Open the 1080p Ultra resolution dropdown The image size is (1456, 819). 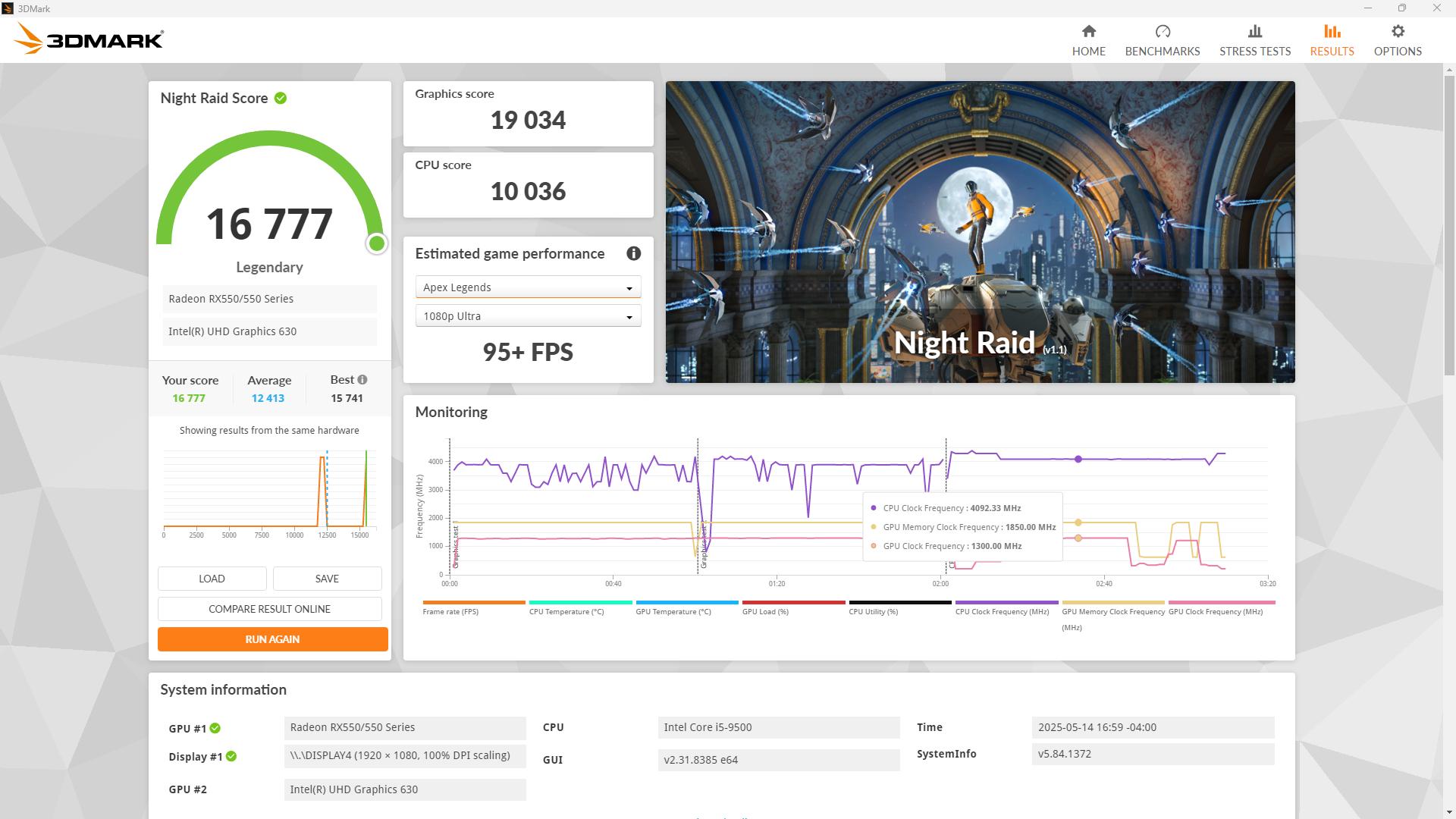point(528,316)
